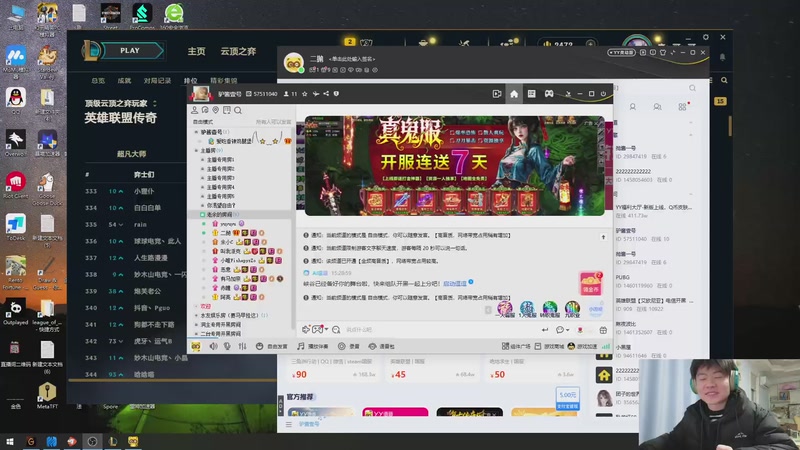This screenshot has width=800, height=450.
Task: Toggle speaker icon in channel bottom toolbar
Action: [213, 346]
